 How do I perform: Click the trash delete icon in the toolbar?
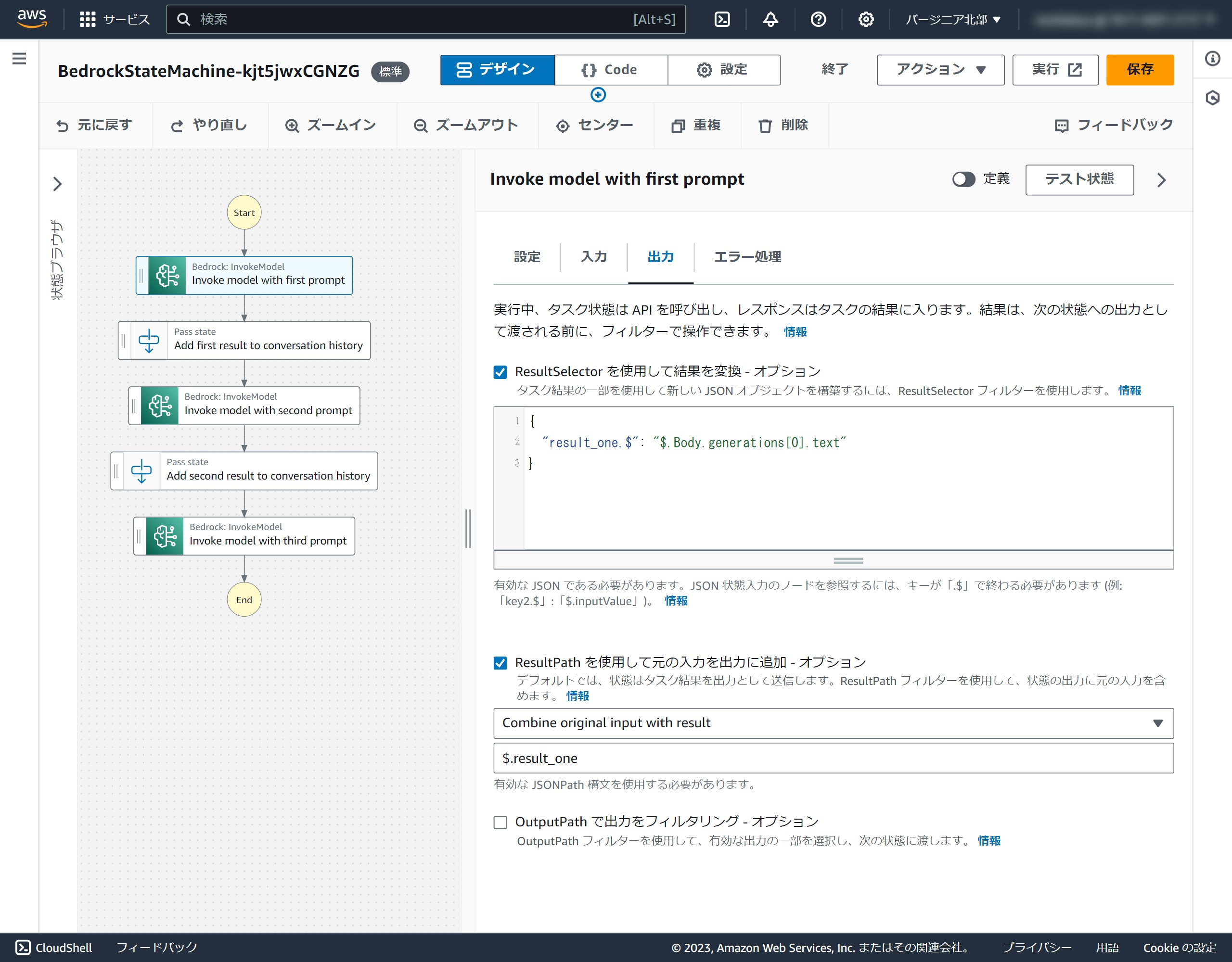(765, 126)
